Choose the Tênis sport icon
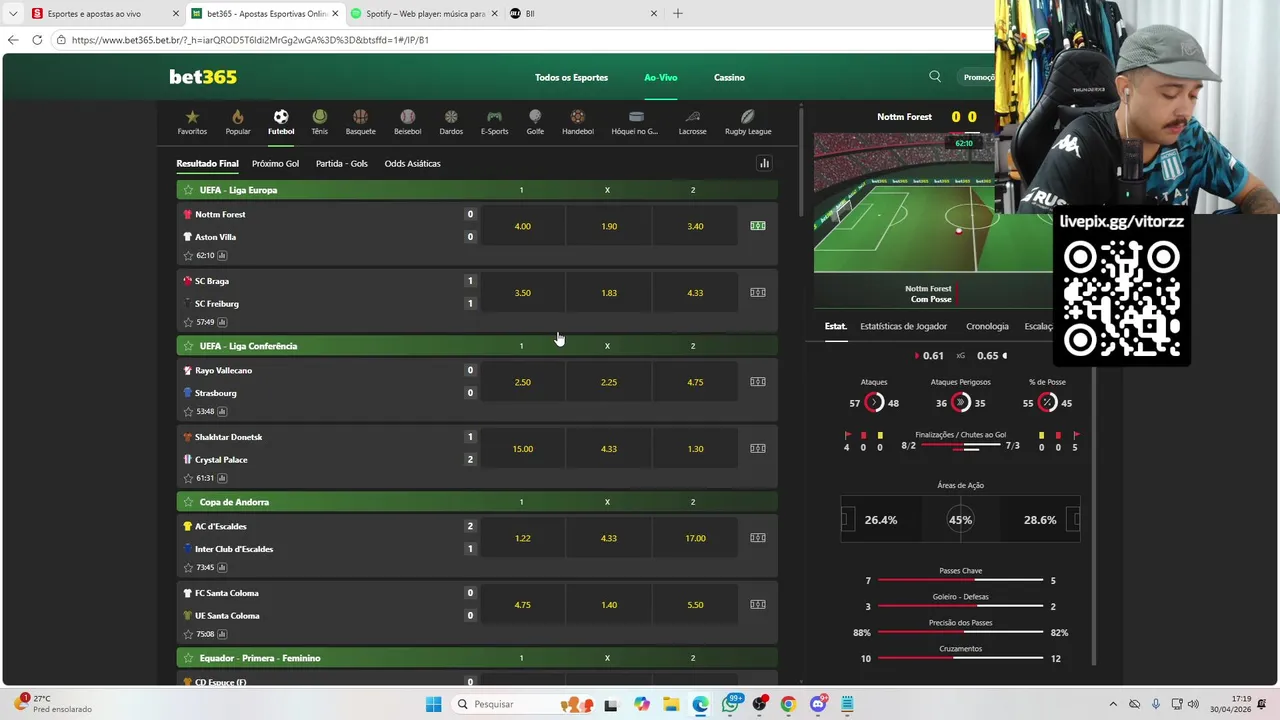The width and height of the screenshot is (1280, 720). [319, 122]
